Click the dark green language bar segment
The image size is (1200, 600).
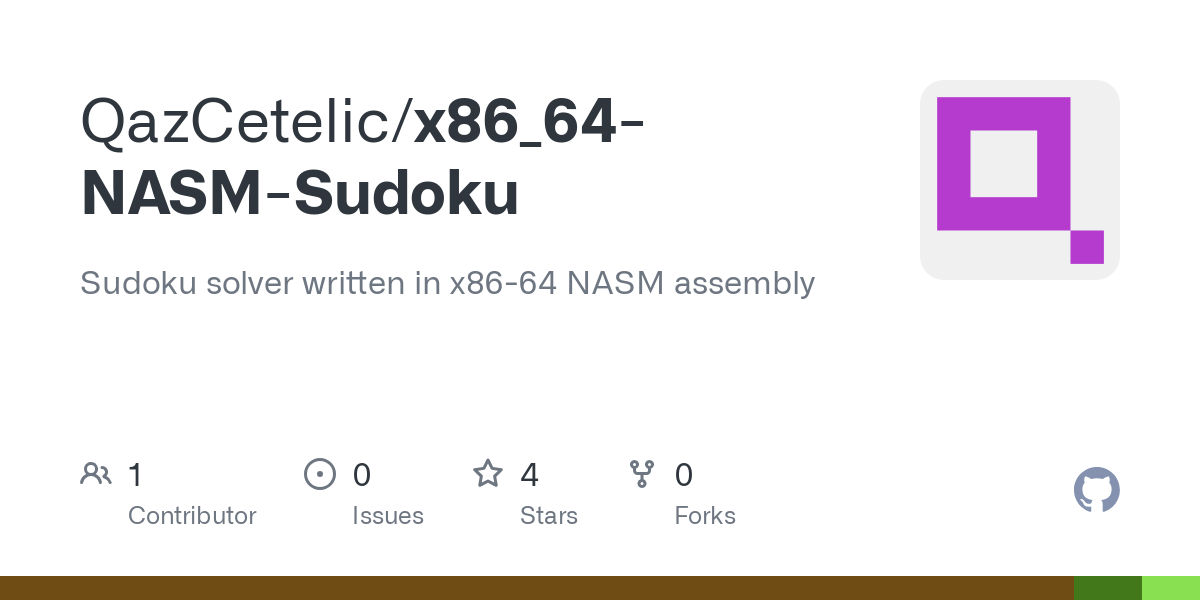(x=1108, y=588)
